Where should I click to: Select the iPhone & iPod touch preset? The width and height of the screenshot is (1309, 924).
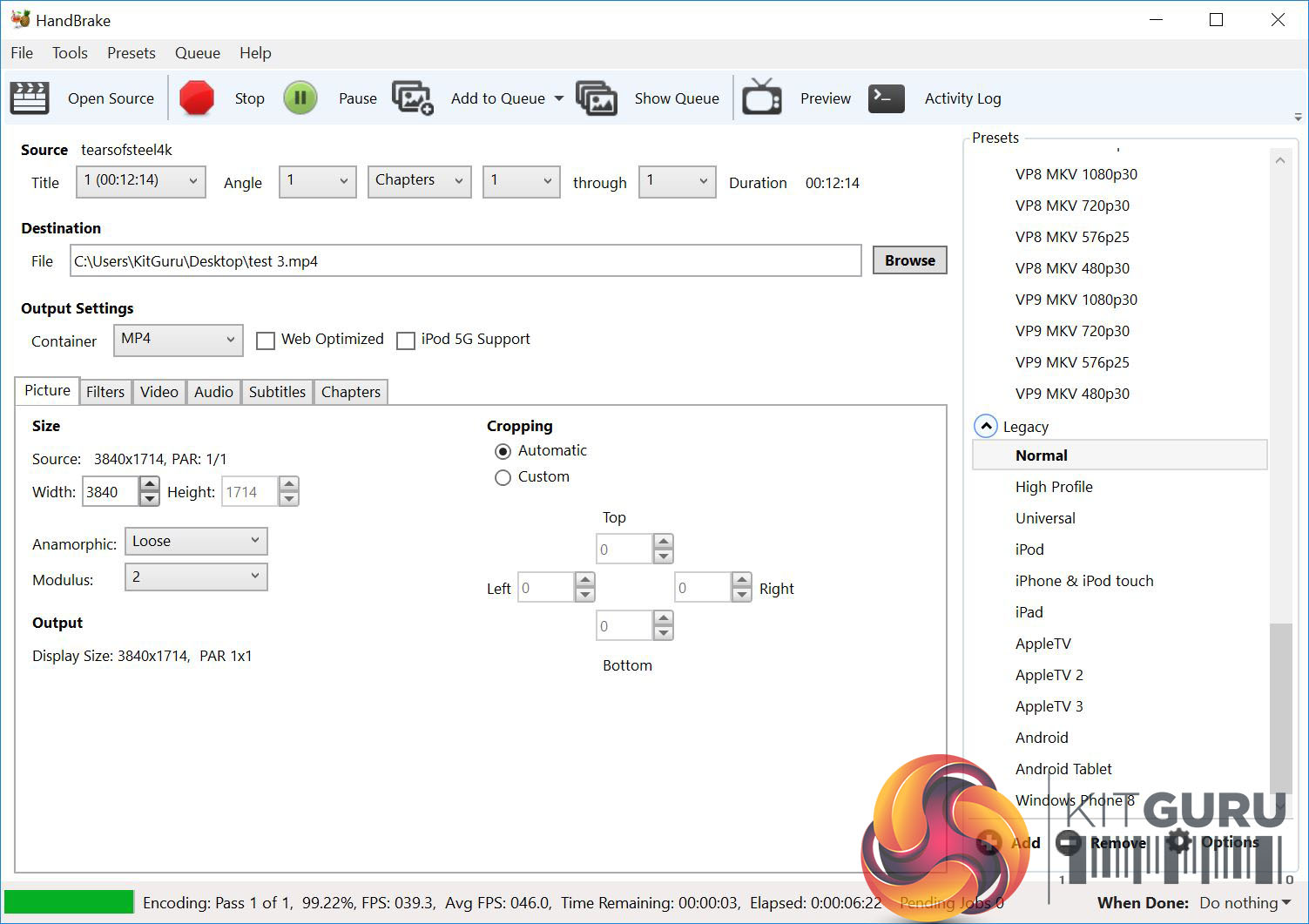tap(1084, 581)
